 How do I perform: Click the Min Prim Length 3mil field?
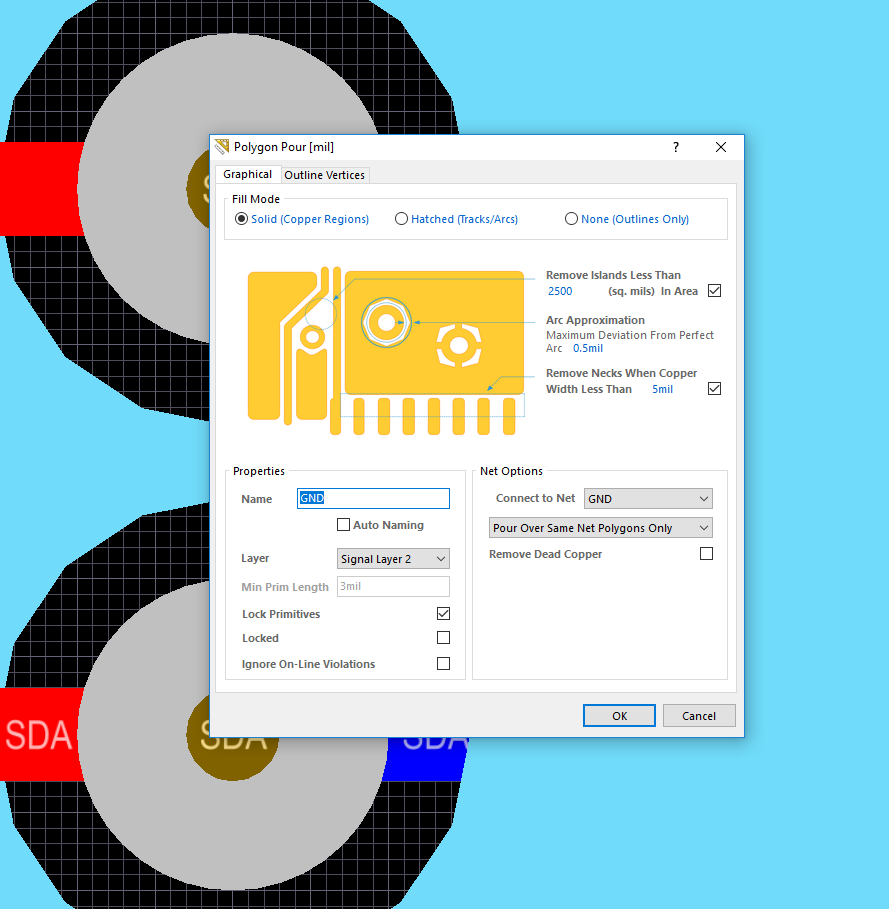393,586
